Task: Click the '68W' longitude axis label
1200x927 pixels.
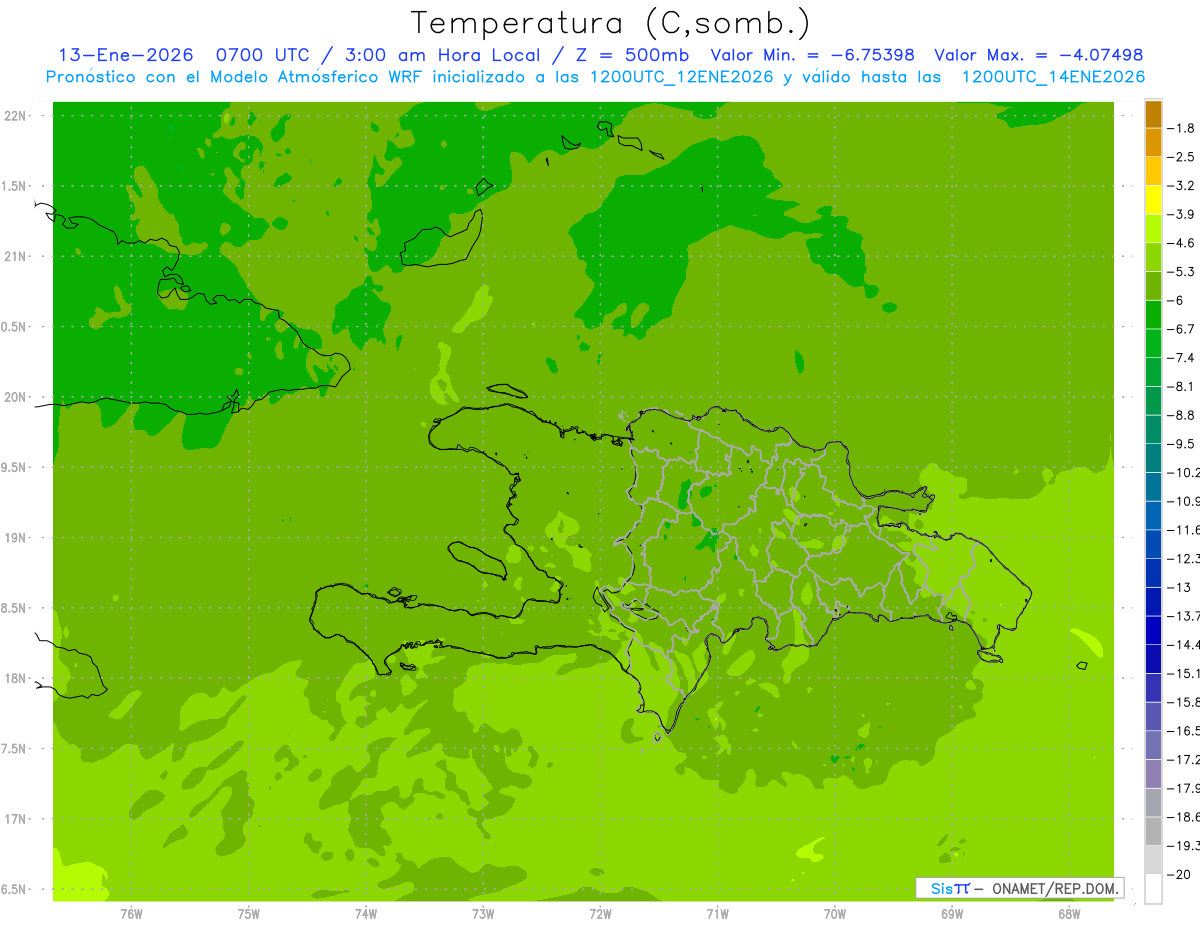Action: 1069,914
